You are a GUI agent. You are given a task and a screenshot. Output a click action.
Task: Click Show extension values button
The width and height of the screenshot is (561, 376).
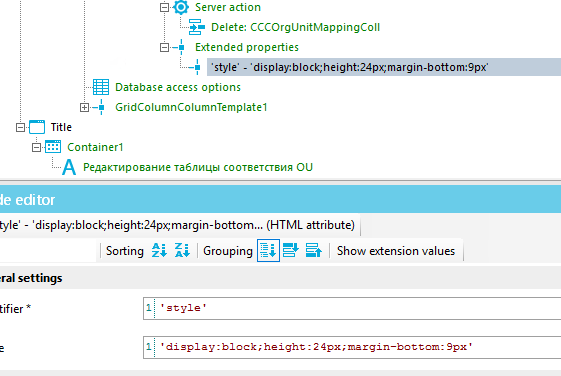coord(396,250)
